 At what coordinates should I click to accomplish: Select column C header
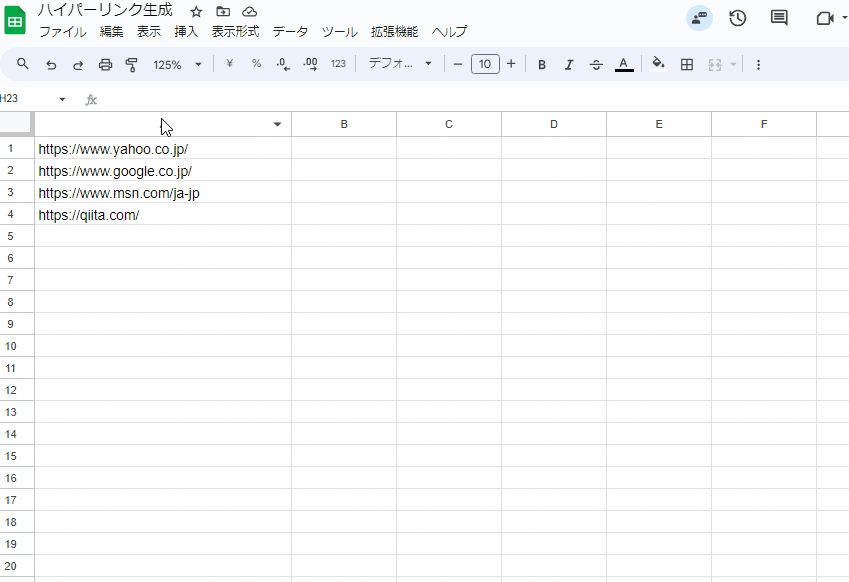click(x=449, y=124)
